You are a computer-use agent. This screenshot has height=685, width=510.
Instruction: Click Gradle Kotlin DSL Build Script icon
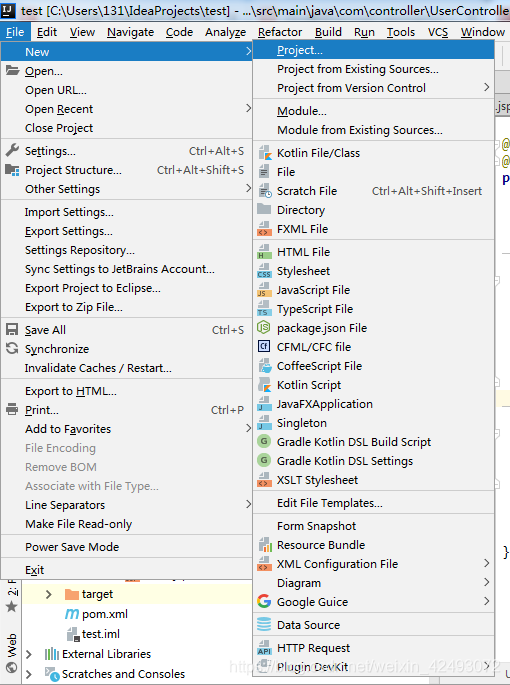(x=264, y=441)
